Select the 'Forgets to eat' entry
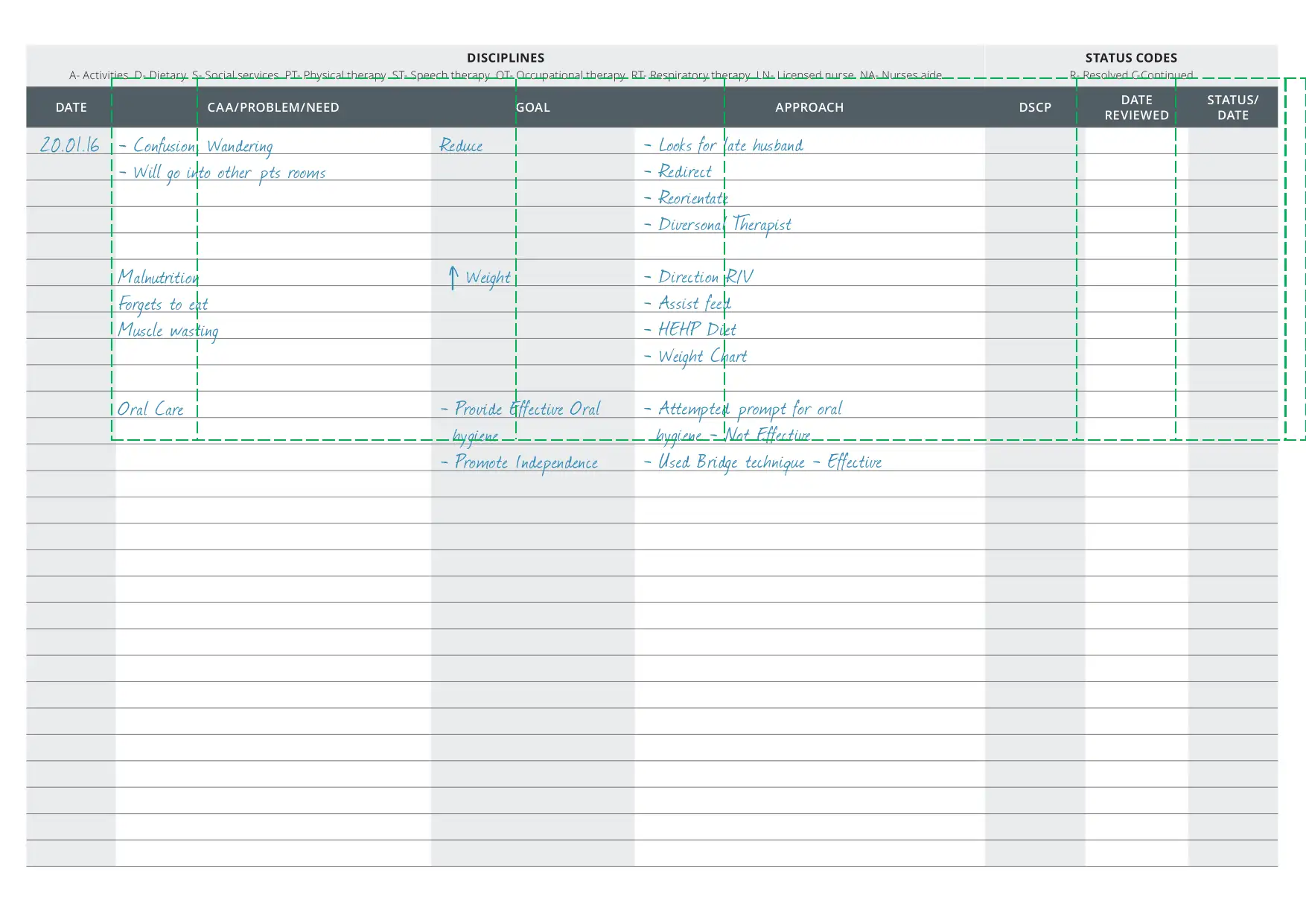This screenshot has width=1306, height=924. [163, 304]
